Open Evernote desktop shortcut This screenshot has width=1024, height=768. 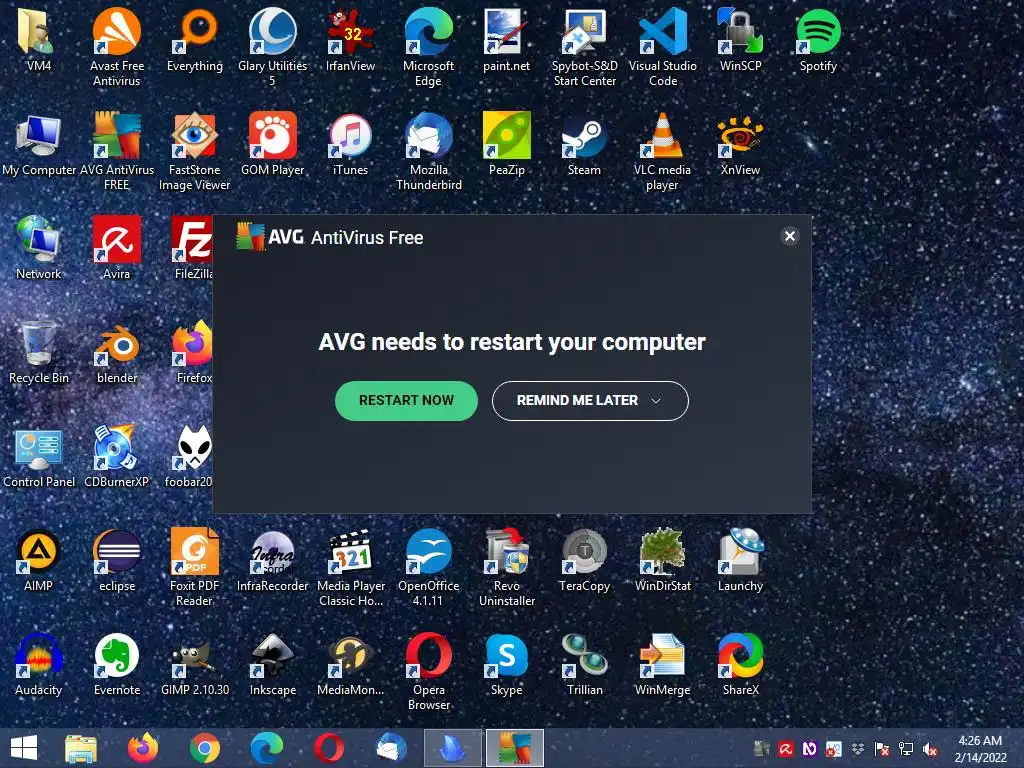(116, 664)
